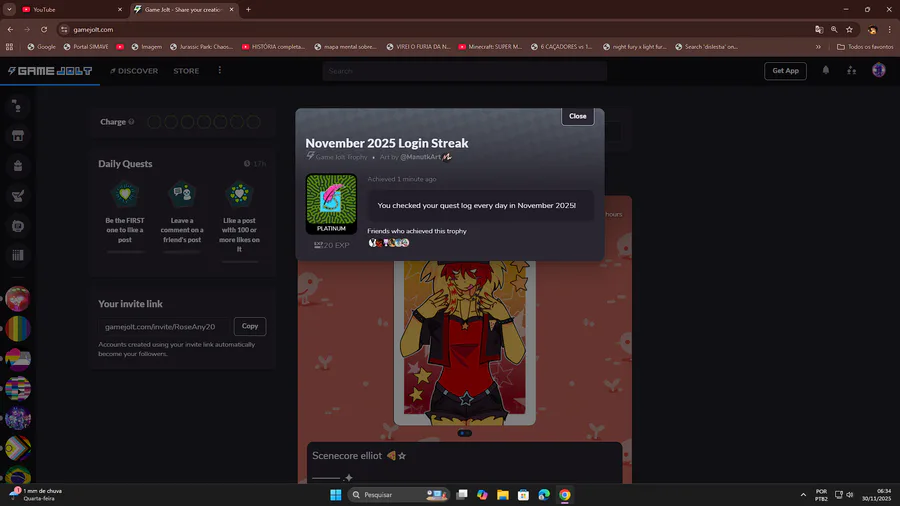Screen dimensions: 900x506
Task: Reload the current page
Action: click(44, 29)
